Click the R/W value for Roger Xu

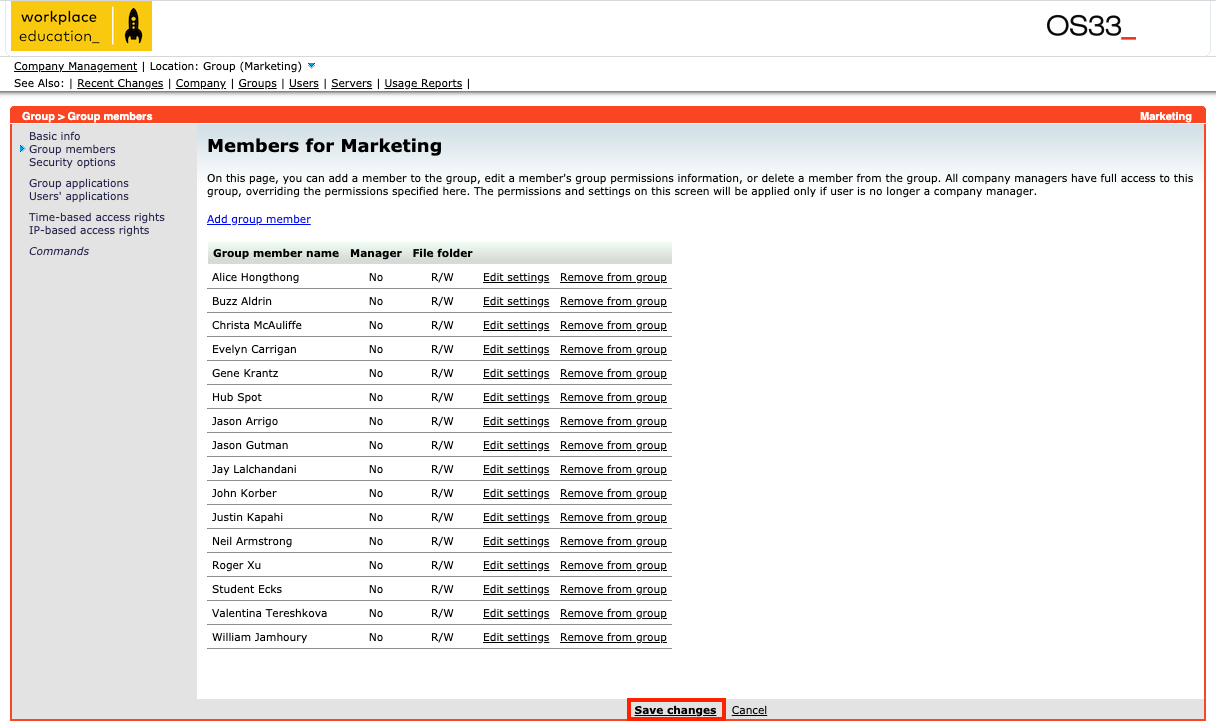coord(442,565)
